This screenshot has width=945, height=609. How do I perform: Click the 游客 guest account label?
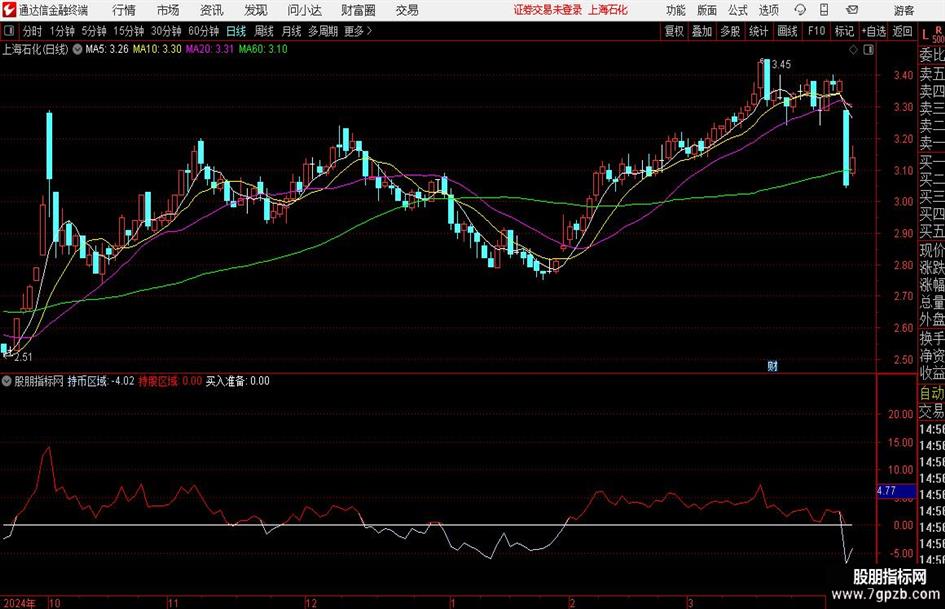(x=903, y=10)
